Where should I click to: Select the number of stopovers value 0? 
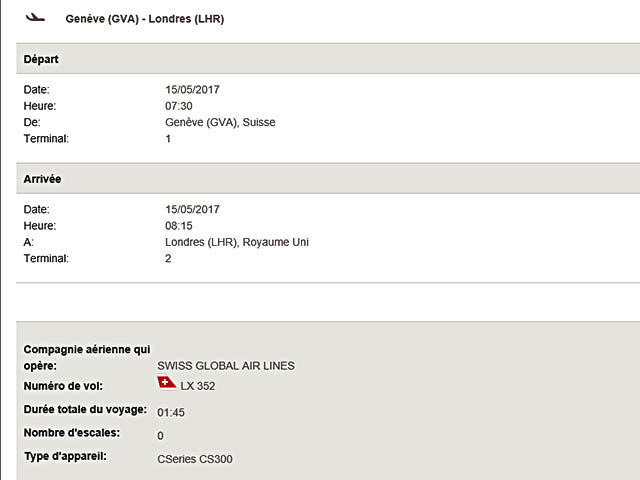coord(161,436)
